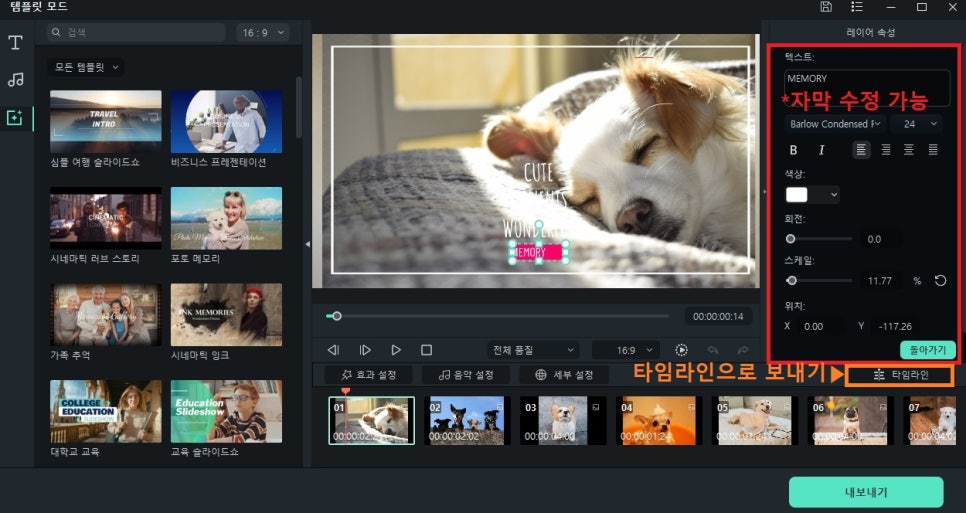Play the preview video
This screenshot has width=966, height=513.
click(x=396, y=350)
